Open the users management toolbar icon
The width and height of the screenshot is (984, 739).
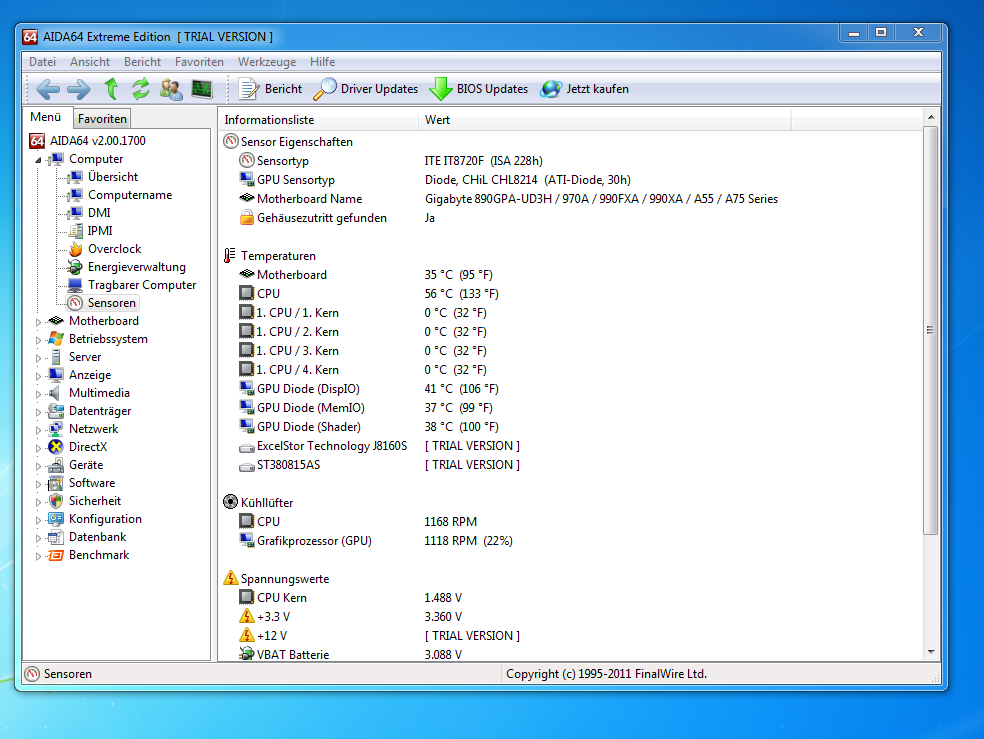tap(171, 89)
